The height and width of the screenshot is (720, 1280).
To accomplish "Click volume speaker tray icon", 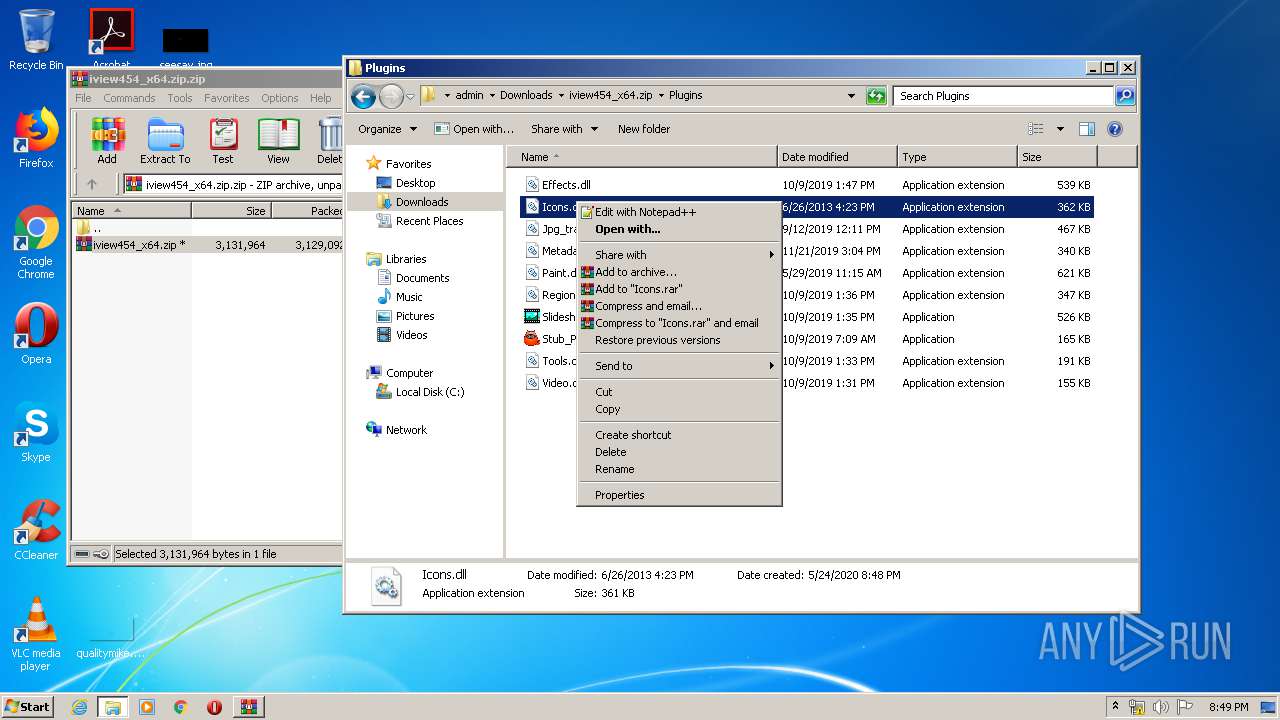I will (1160, 707).
